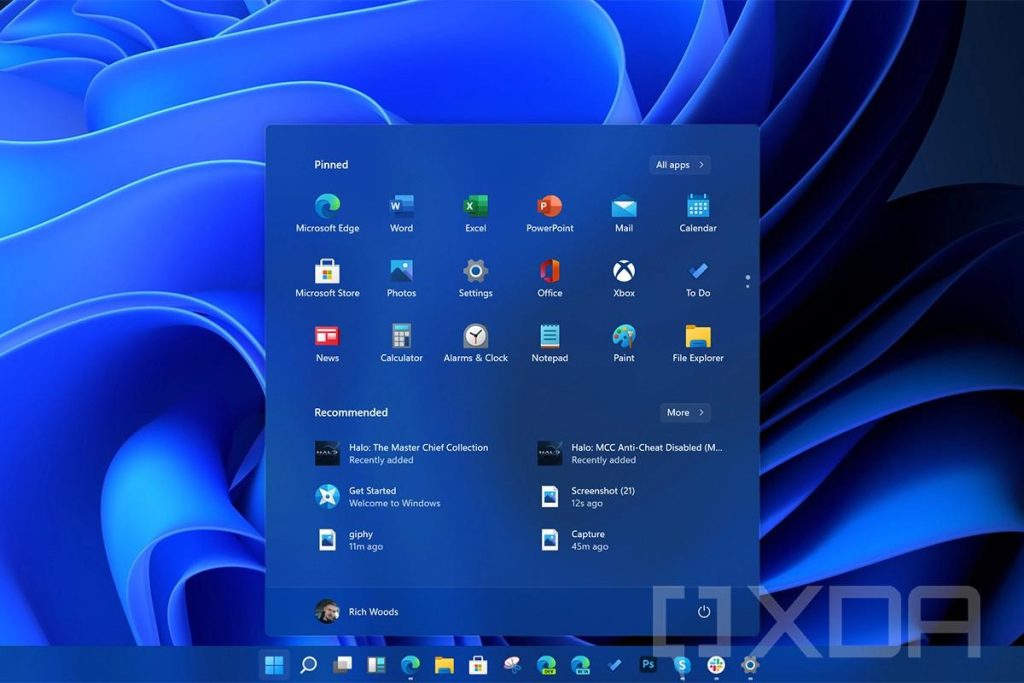Launch Edge Beta from the taskbar
The height and width of the screenshot is (683, 1024).
pyautogui.click(x=580, y=665)
